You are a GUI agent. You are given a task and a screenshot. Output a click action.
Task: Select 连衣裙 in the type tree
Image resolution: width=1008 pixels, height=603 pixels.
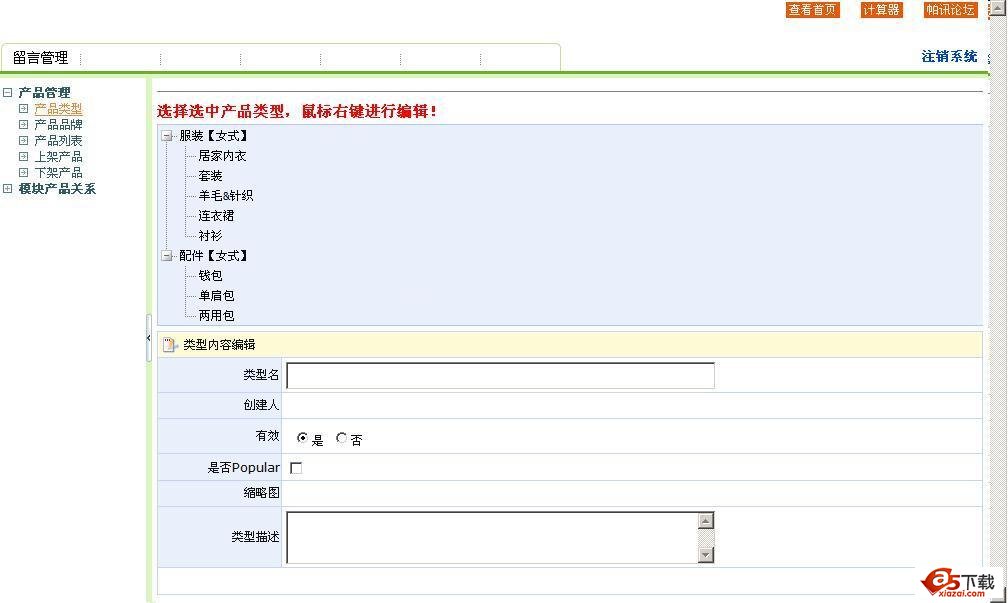[x=216, y=215]
